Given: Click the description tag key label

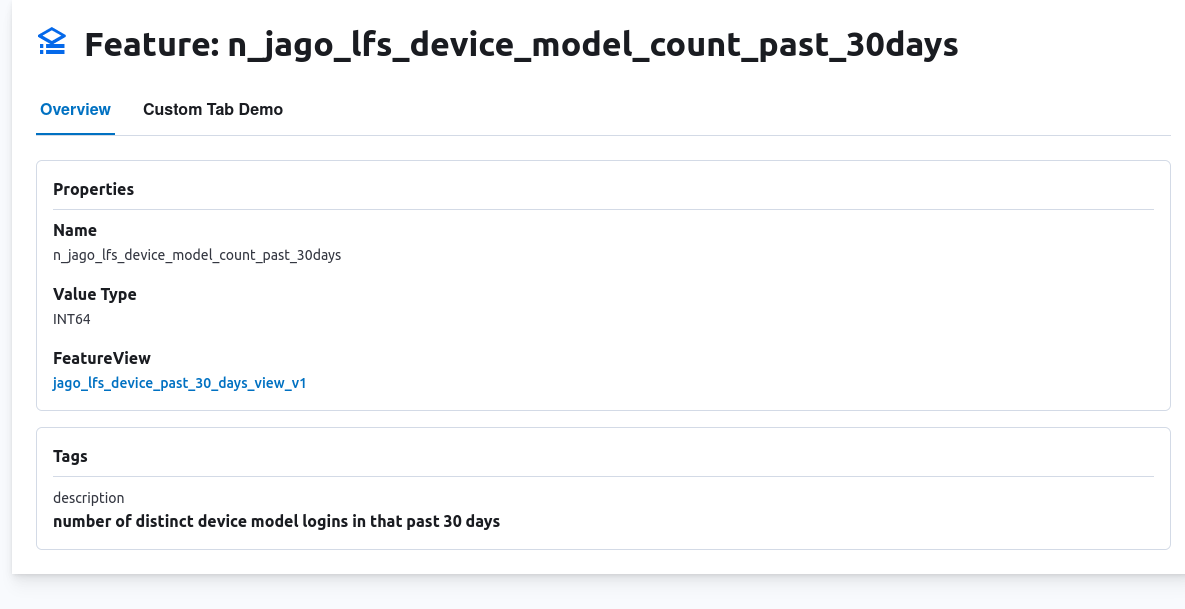Looking at the screenshot, I should pos(89,497).
